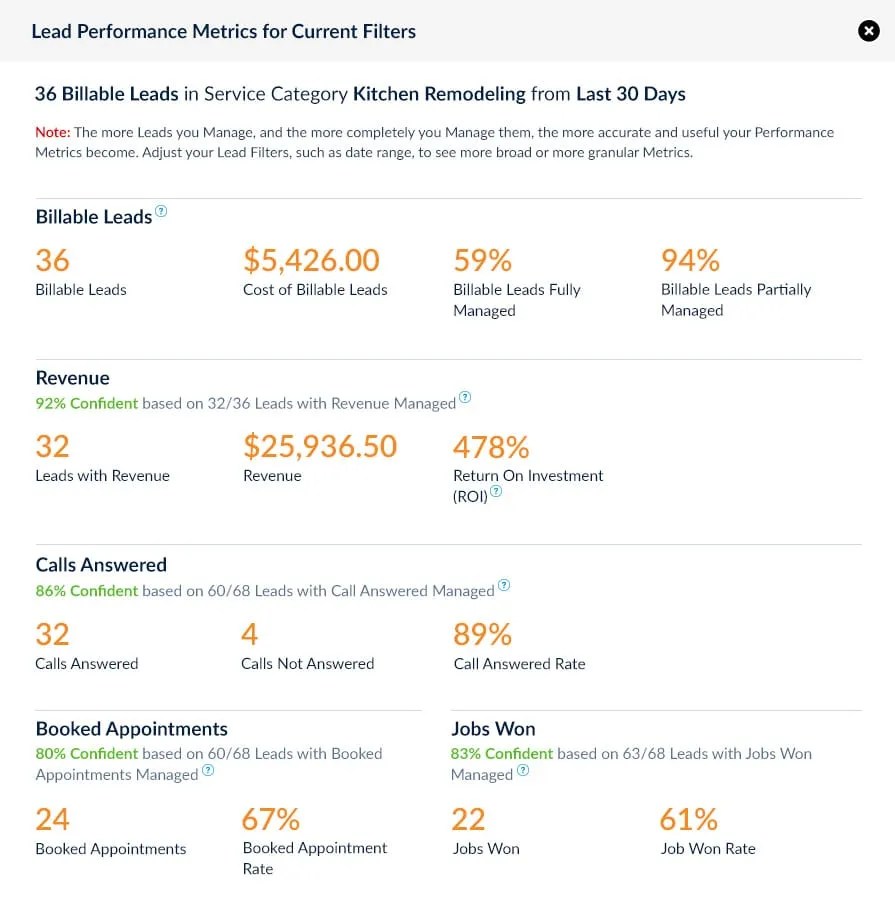
Task: Select the Revenue section heading
Action: coord(72,378)
